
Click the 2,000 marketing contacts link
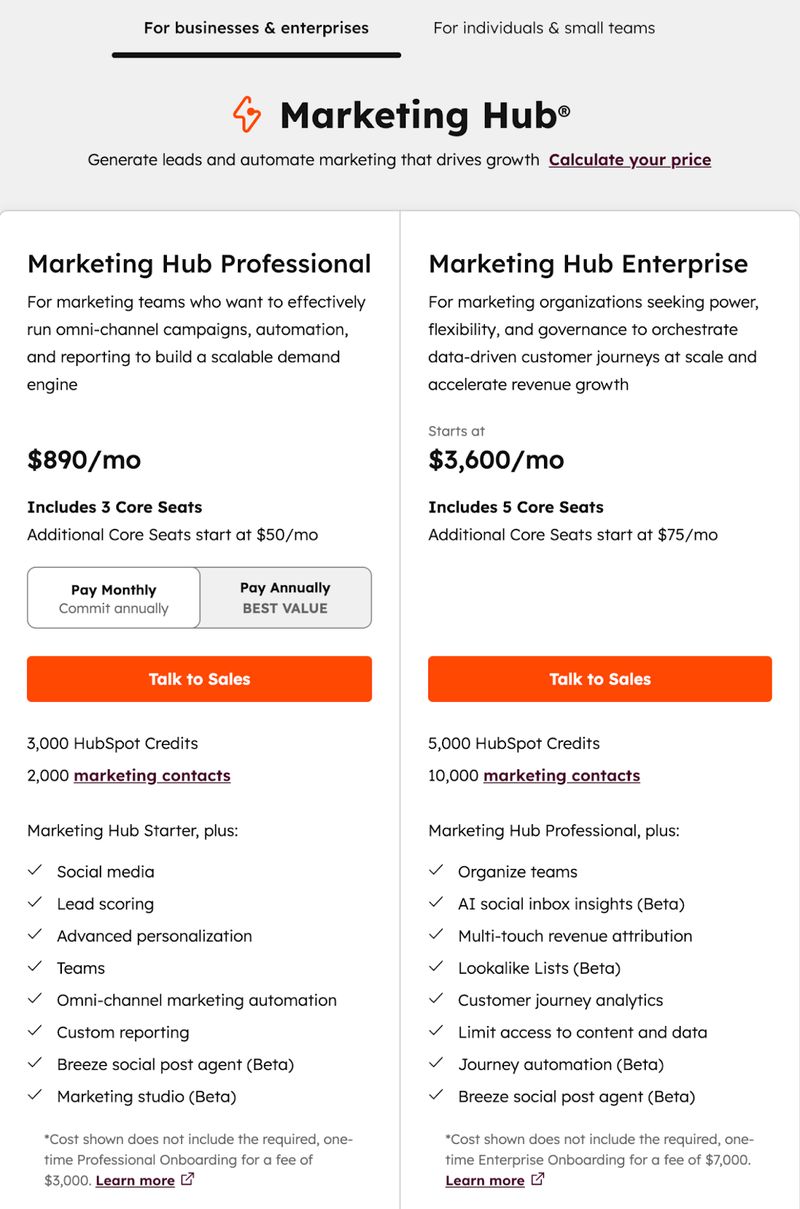coord(151,775)
